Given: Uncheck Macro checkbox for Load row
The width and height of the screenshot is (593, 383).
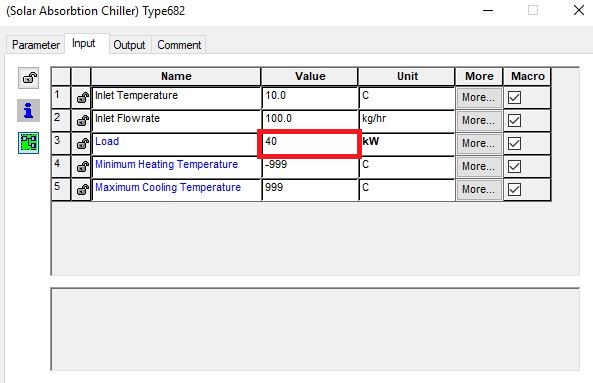Looking at the screenshot, I should pyautogui.click(x=514, y=144).
